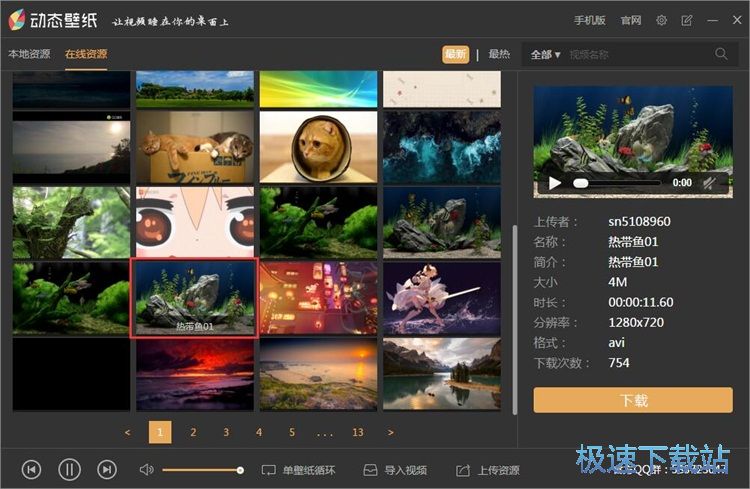Image resolution: width=750 pixels, height=489 pixels.
Task: Pause the current wallpaper playback
Action: click(69, 469)
